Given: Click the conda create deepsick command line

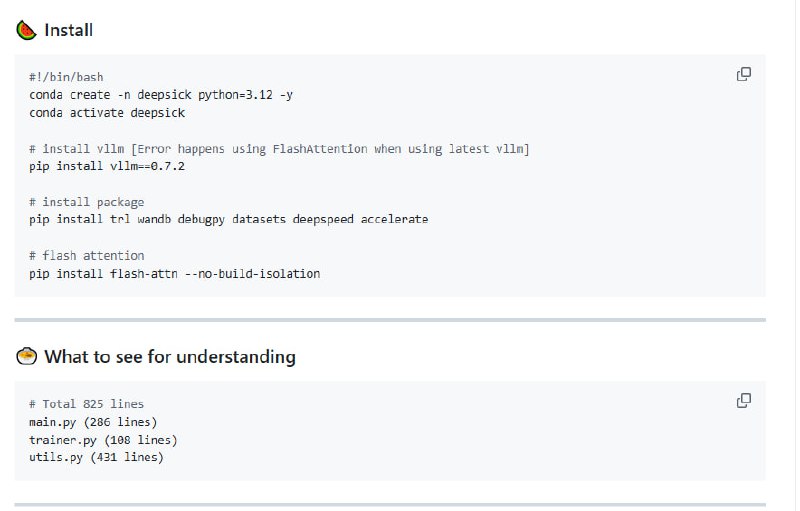Looking at the screenshot, I should point(161,95).
